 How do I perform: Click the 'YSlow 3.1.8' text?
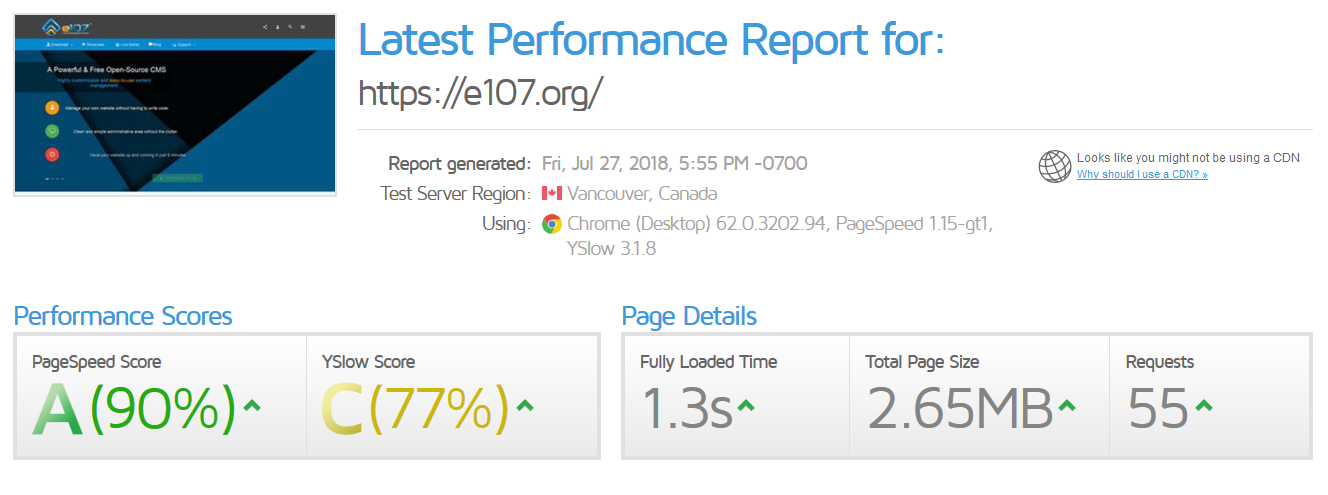611,250
